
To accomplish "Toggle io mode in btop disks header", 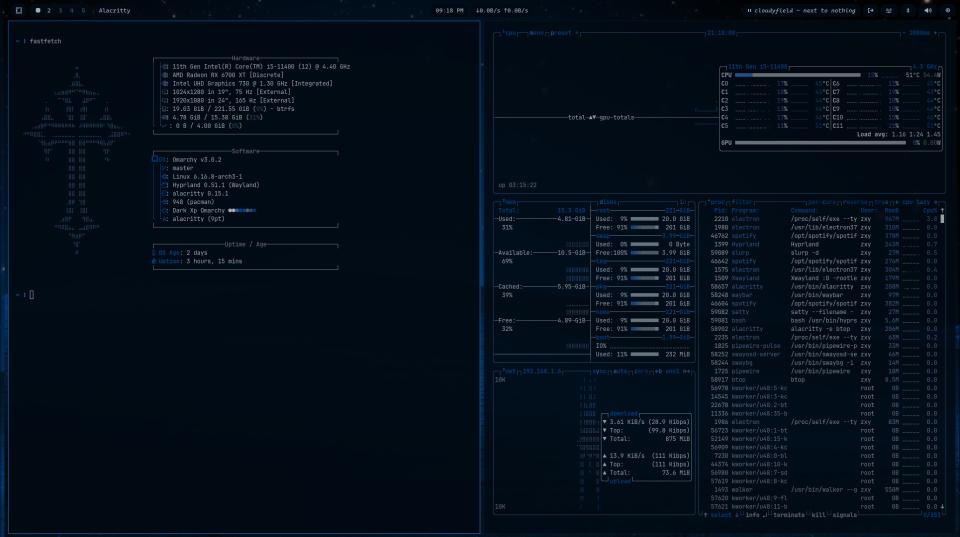I will [x=683, y=202].
